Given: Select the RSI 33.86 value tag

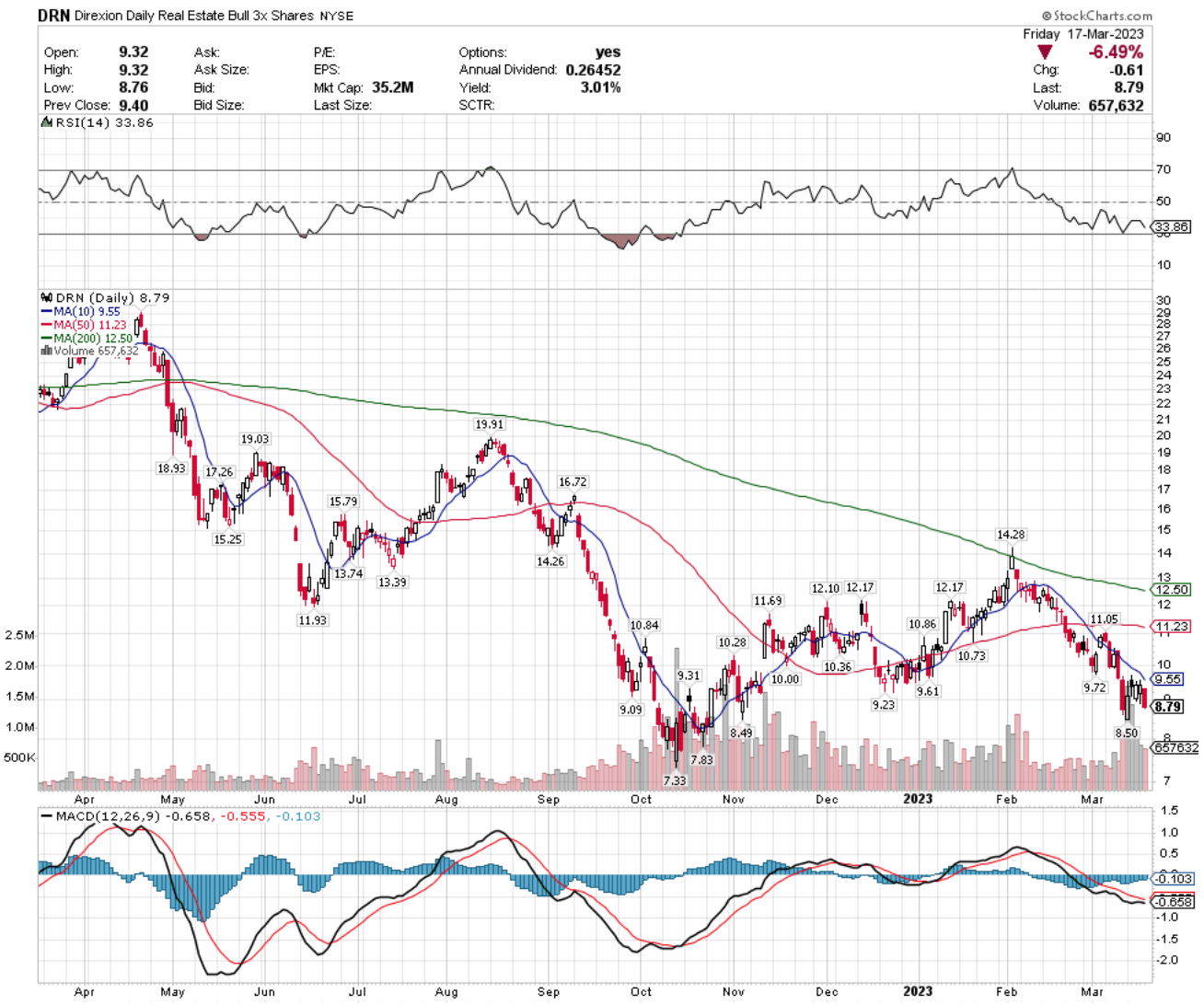Looking at the screenshot, I should 1171,226.
